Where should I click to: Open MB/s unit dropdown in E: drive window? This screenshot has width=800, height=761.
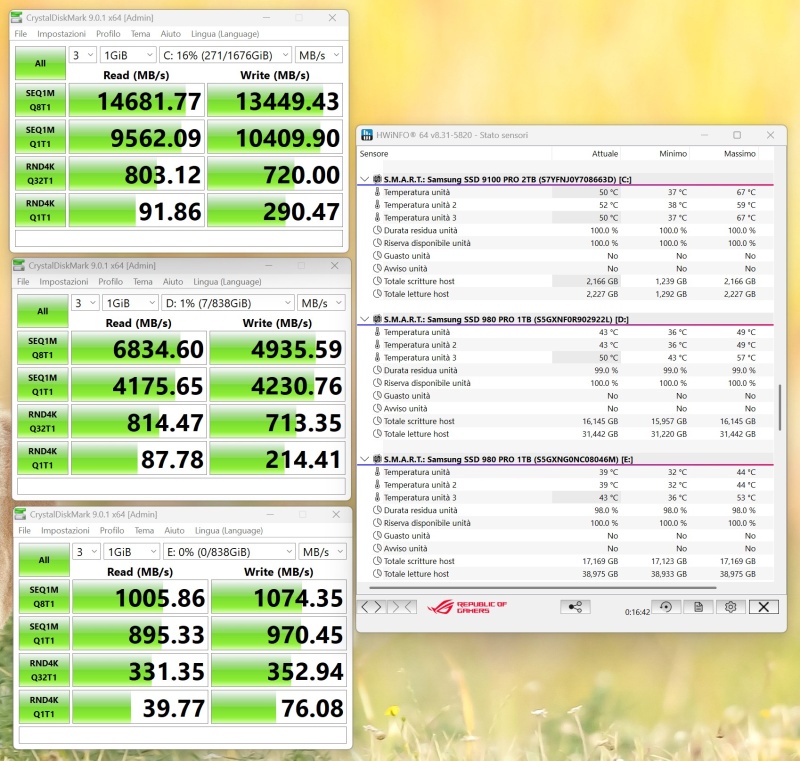click(326, 551)
